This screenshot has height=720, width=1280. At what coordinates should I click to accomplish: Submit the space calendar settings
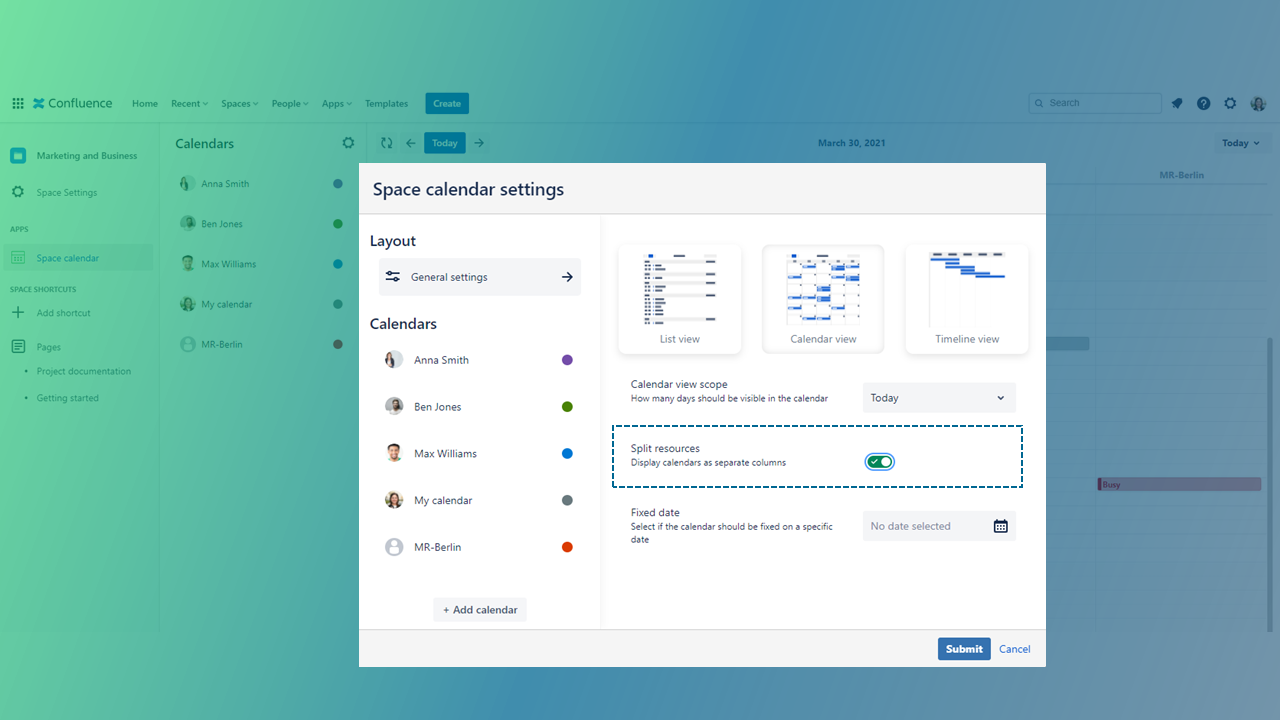pyautogui.click(x=963, y=648)
